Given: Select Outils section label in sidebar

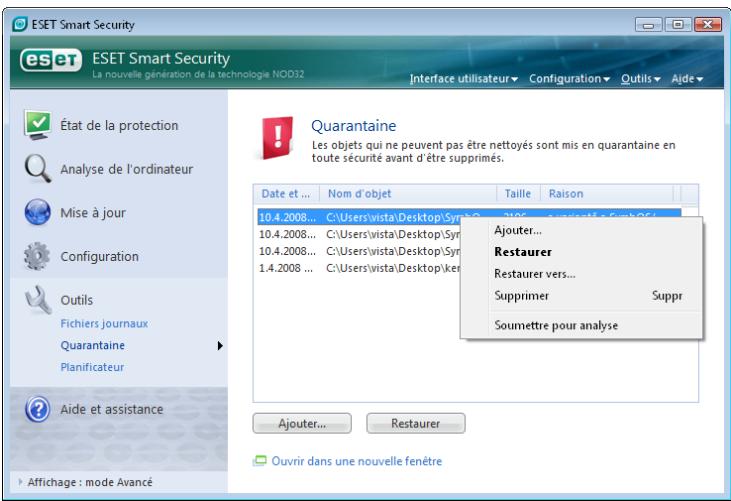Looking at the screenshot, I should [76, 300].
